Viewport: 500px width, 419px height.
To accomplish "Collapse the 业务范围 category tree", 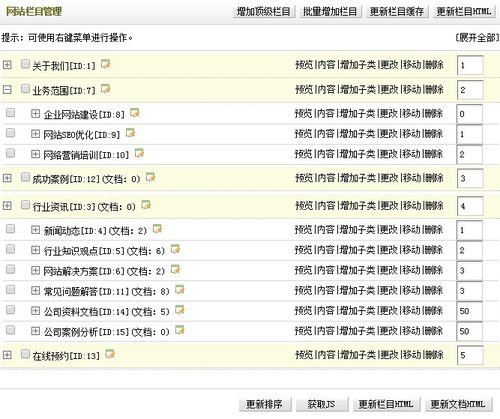I will pyautogui.click(x=7, y=89).
